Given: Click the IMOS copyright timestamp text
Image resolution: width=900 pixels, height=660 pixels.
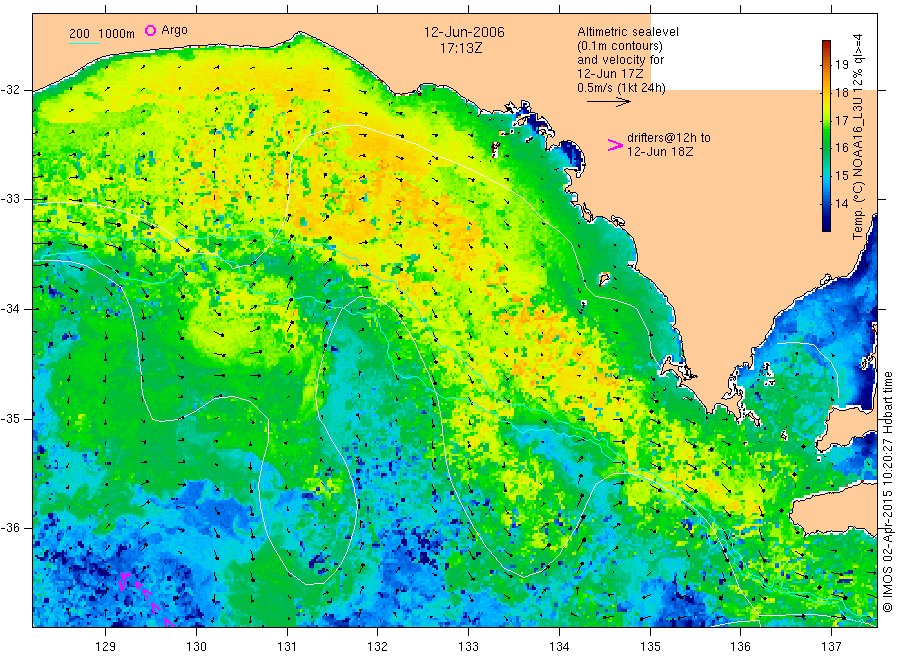Looking at the screenshot, I should click(887, 492).
